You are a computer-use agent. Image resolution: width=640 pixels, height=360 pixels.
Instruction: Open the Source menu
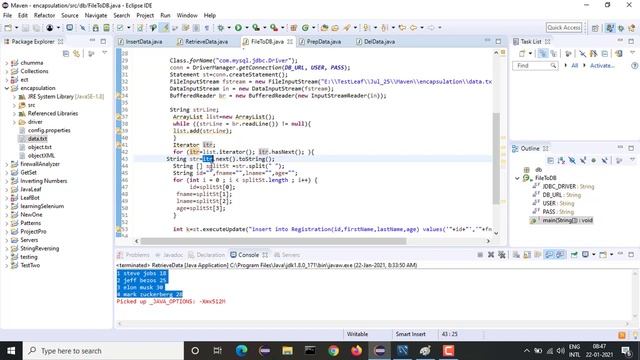[x=70, y=16]
